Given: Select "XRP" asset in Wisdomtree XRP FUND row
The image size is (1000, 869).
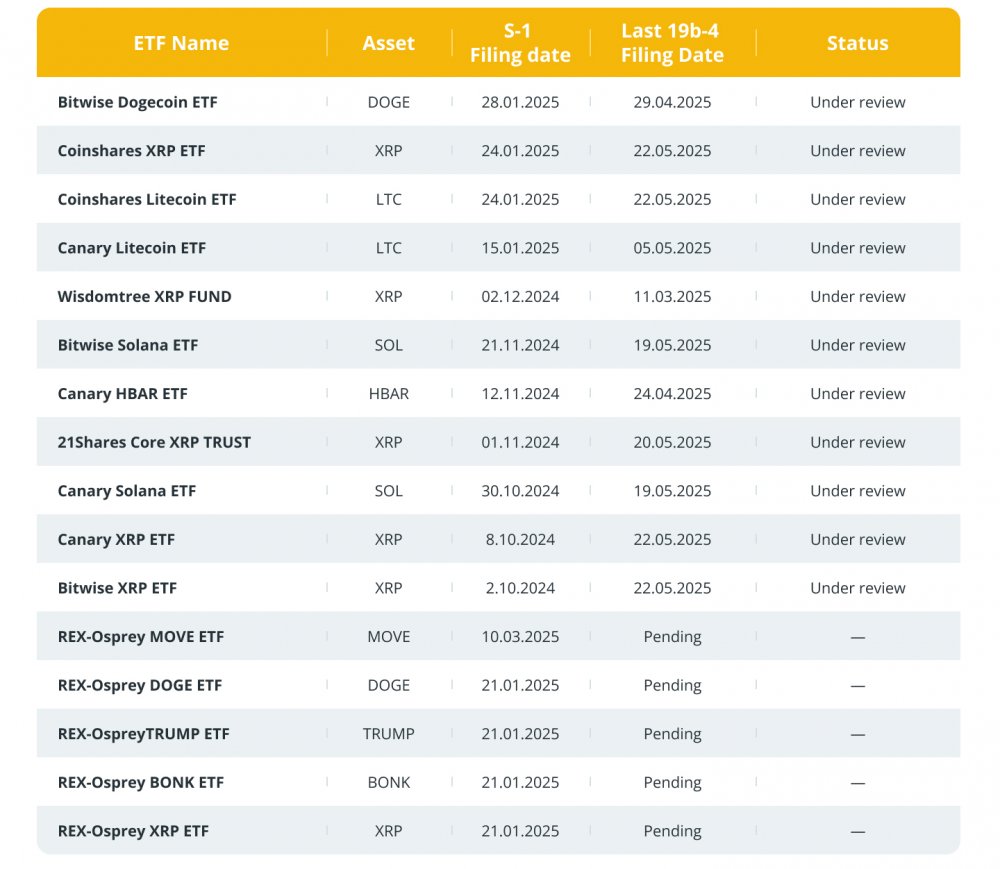Looking at the screenshot, I should 388,296.
